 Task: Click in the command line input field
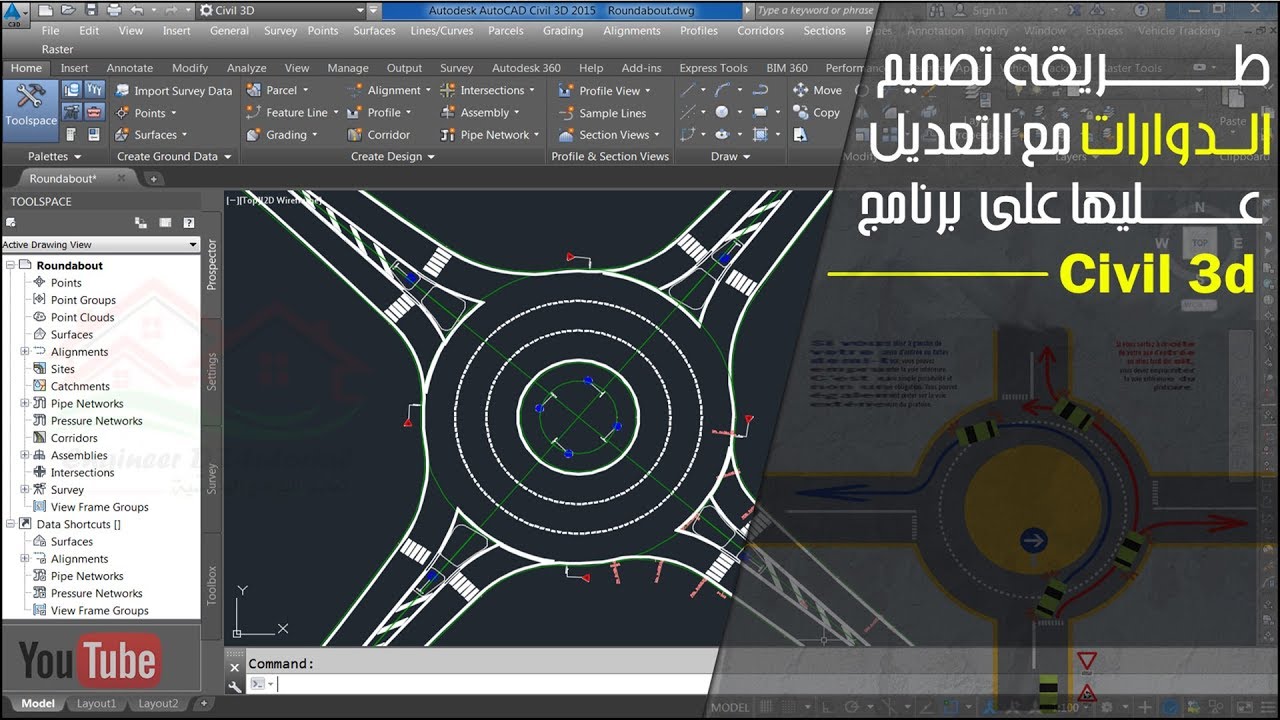coord(495,684)
